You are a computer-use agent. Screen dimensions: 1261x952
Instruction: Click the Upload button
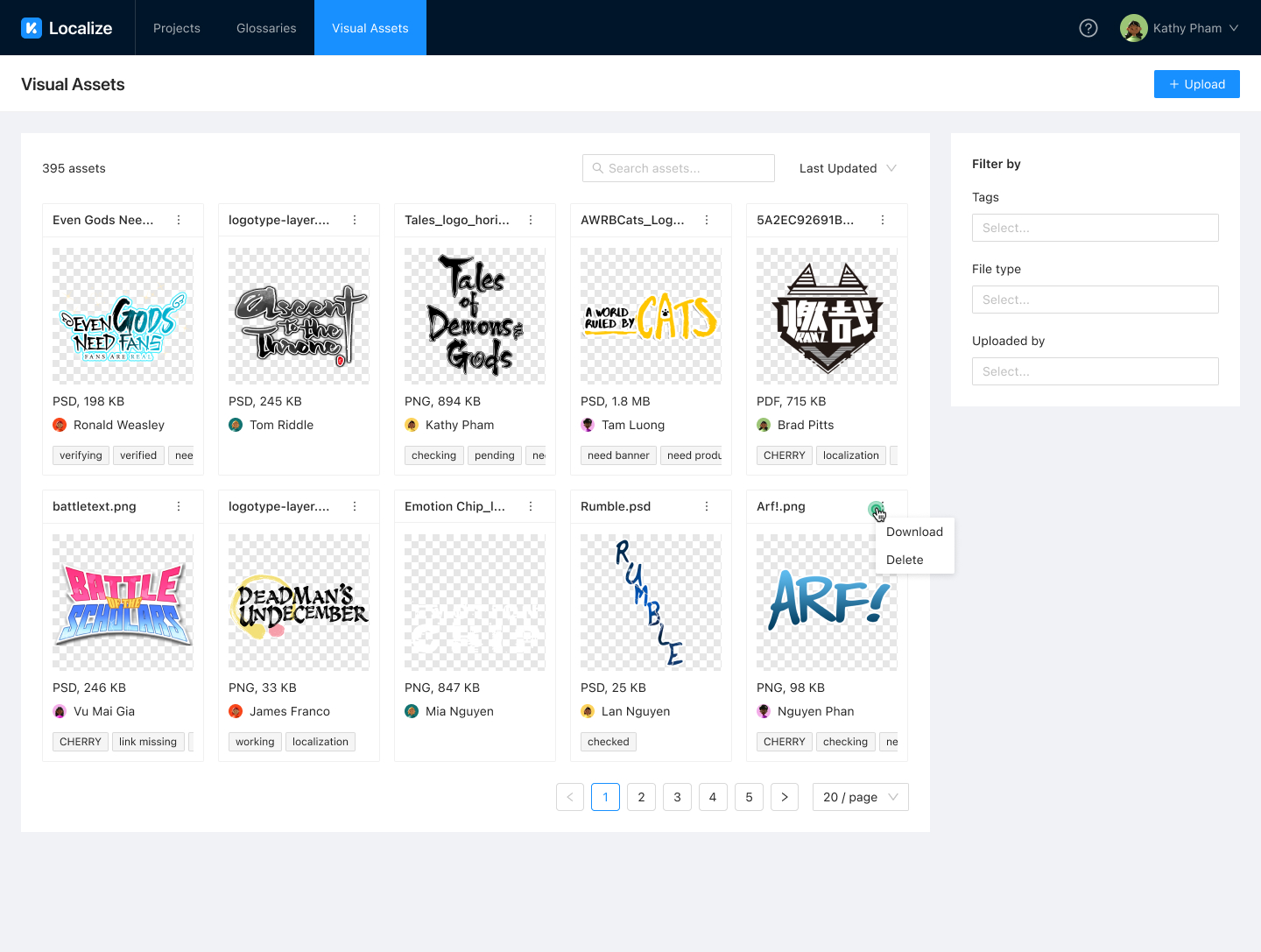click(x=1196, y=84)
